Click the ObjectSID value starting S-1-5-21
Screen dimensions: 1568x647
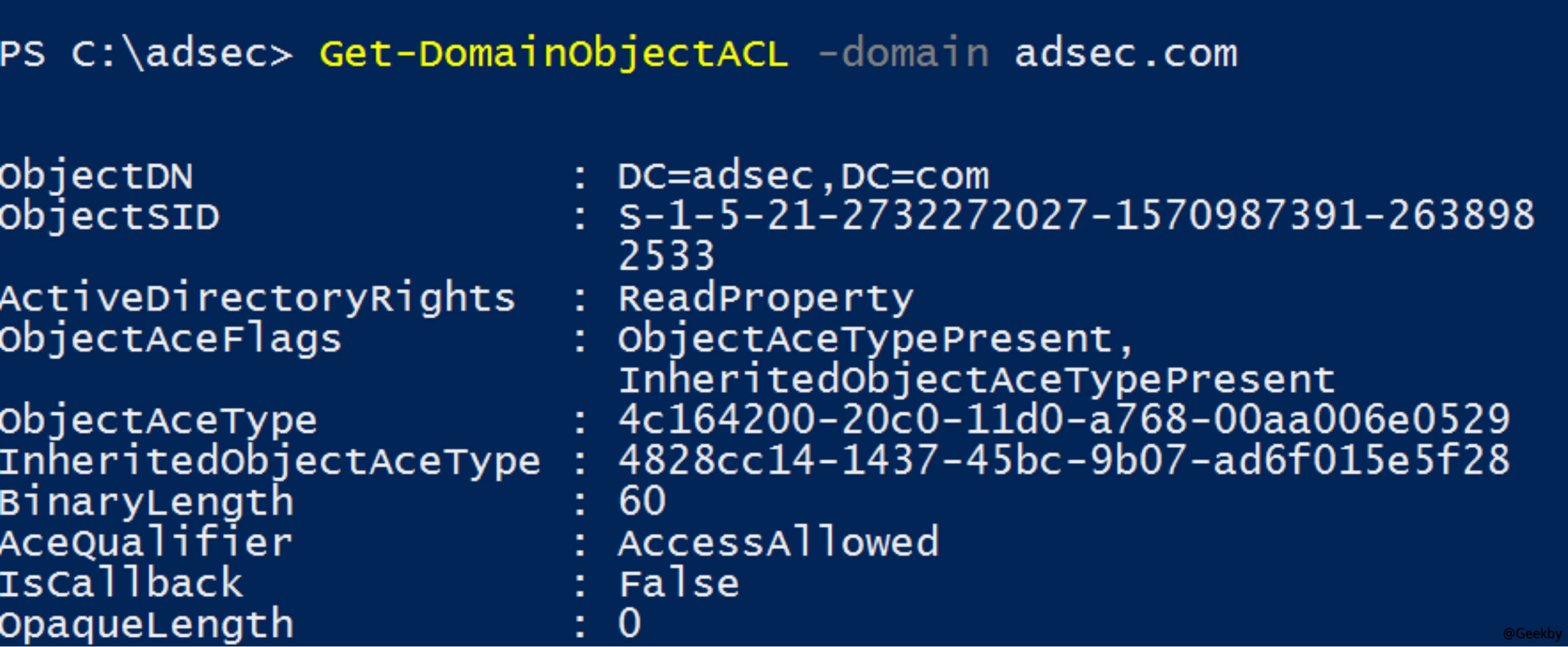point(1076,215)
